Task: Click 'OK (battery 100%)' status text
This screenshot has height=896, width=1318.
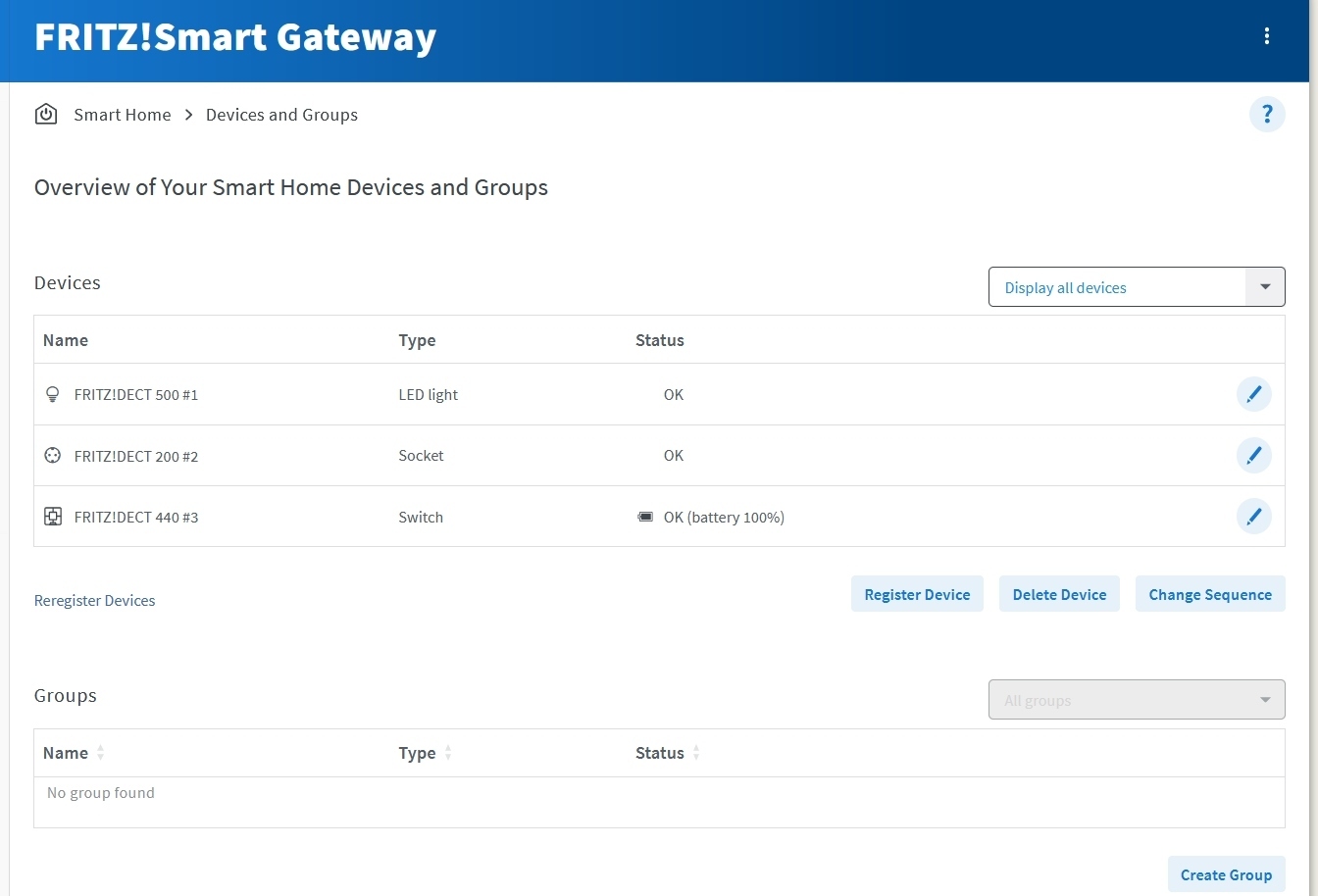Action: pos(724,517)
